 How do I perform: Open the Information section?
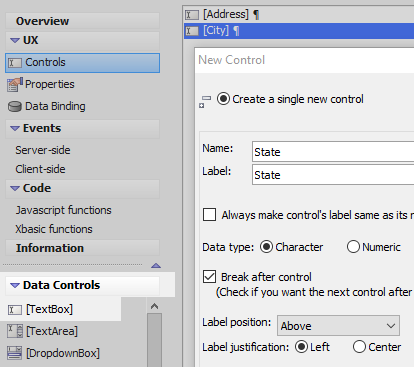tap(82, 248)
